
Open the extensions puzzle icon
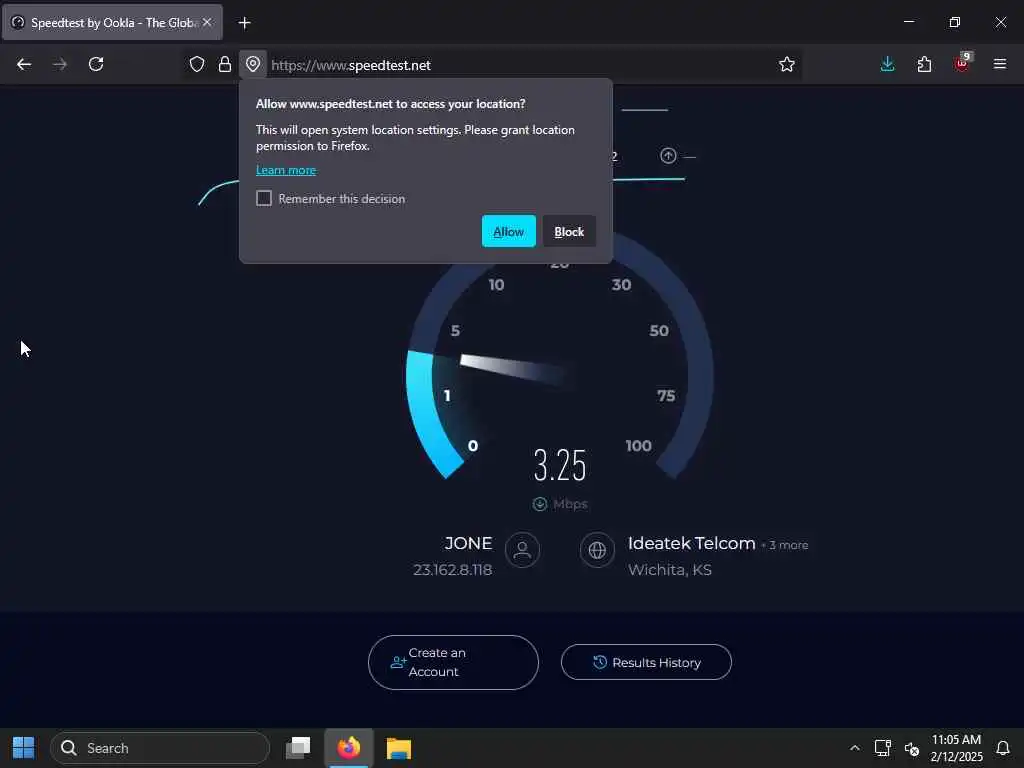coord(923,64)
